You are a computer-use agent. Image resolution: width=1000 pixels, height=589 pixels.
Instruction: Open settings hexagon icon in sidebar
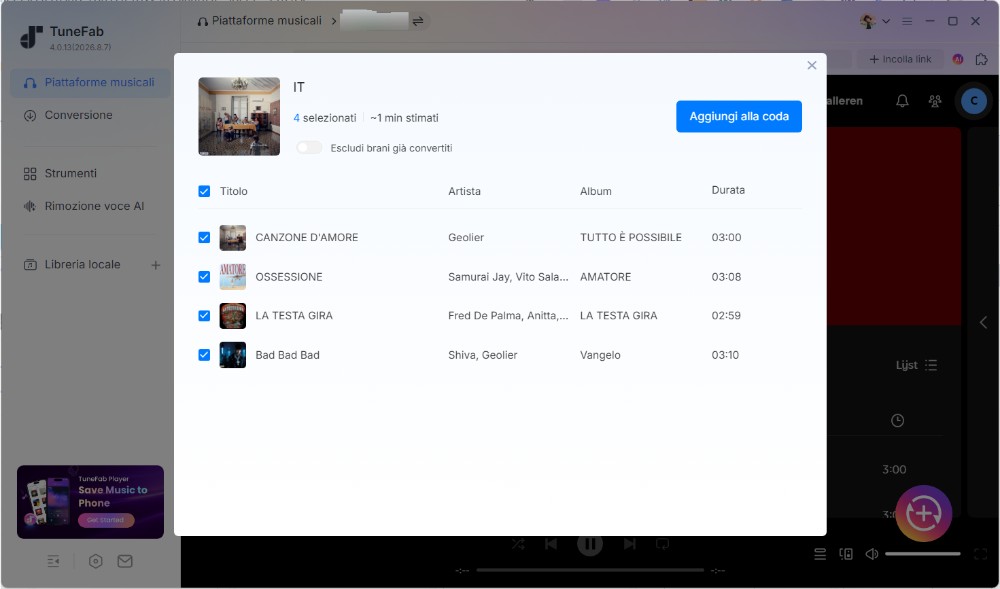coord(96,561)
